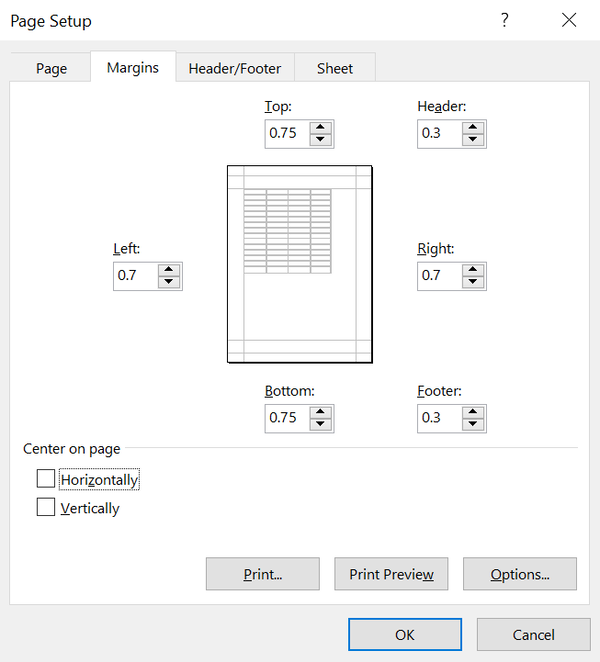
Task: Click into the Right margin value field
Action: pos(440,276)
